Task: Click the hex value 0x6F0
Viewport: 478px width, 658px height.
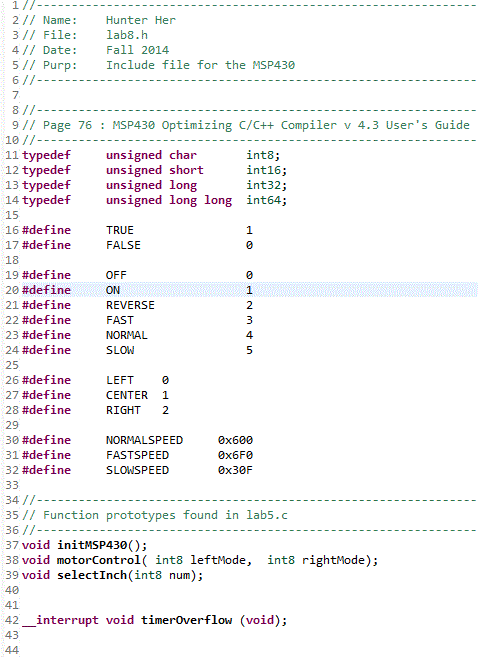Action: click(x=235, y=455)
